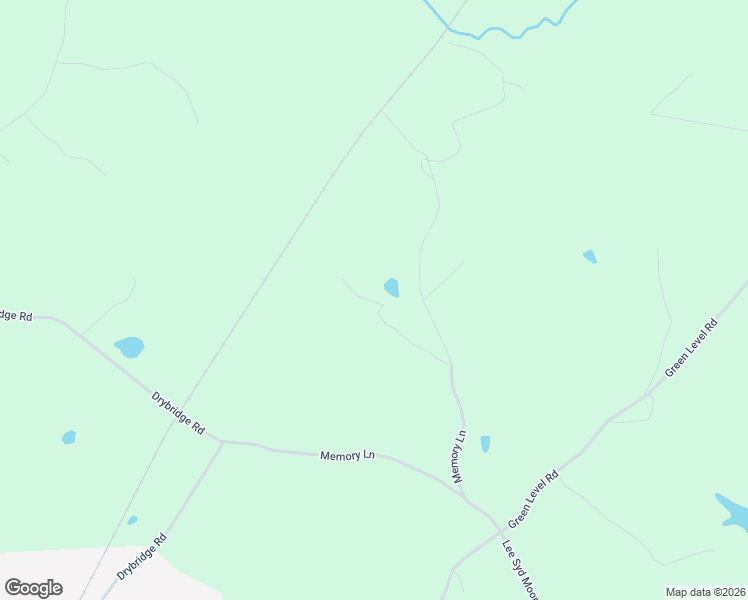Click the Google logo
The image size is (748, 600).
(34, 588)
